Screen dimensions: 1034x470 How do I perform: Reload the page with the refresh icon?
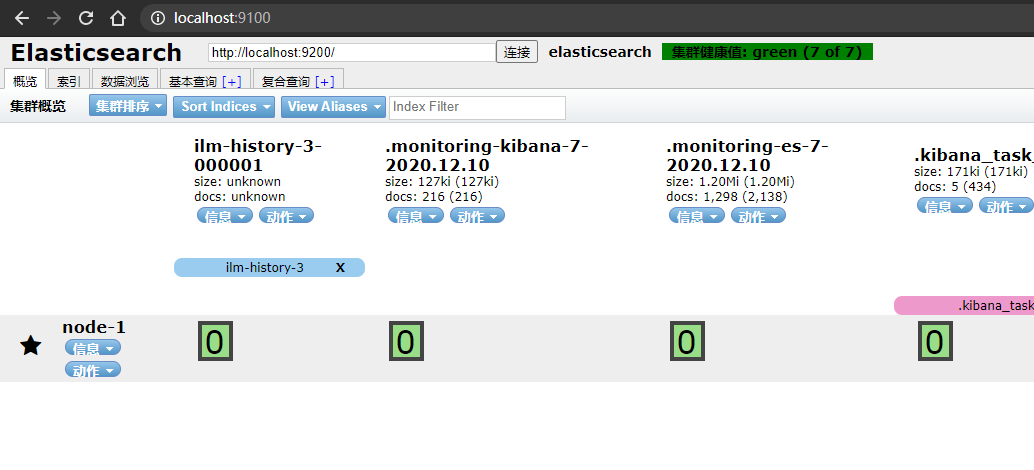tap(86, 18)
